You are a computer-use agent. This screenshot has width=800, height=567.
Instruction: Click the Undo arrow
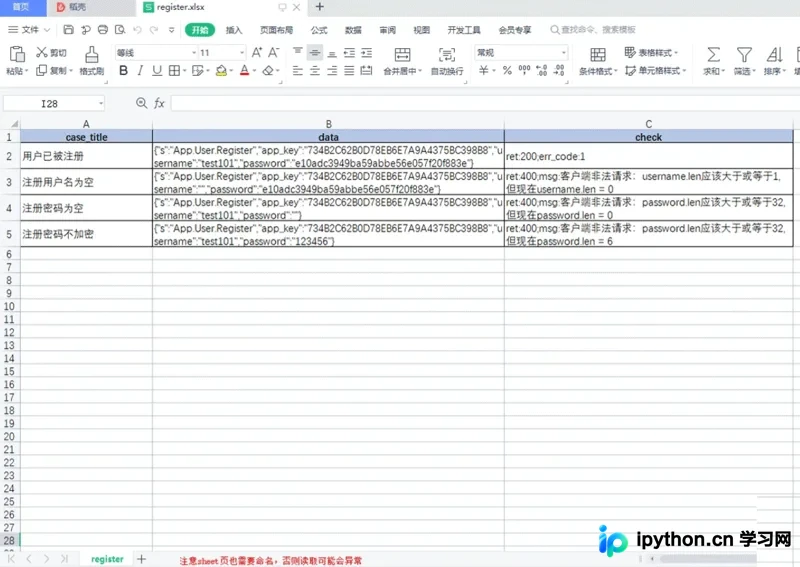pos(137,30)
